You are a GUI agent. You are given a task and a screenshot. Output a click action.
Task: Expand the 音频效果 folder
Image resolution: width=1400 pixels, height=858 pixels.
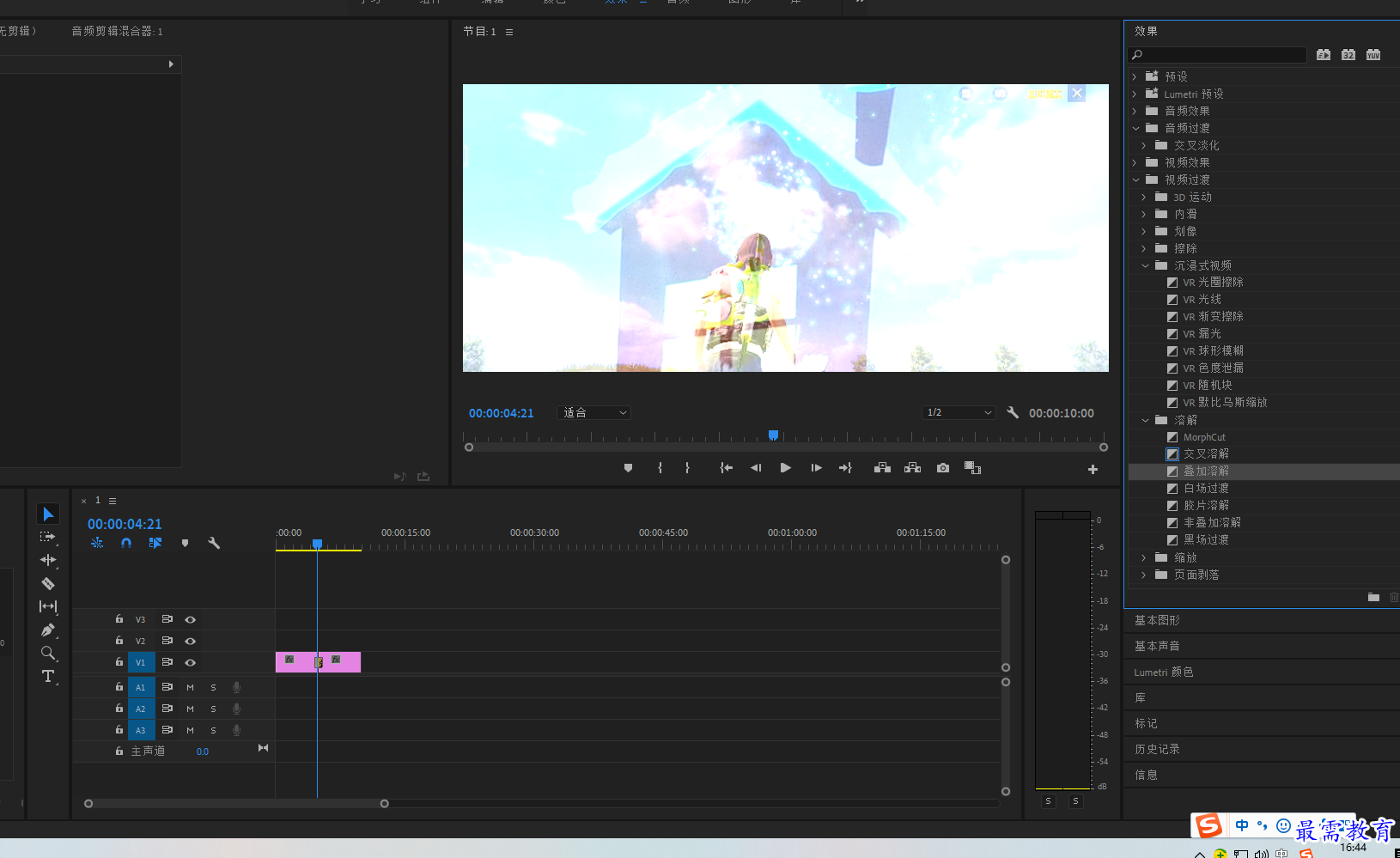[1135, 111]
